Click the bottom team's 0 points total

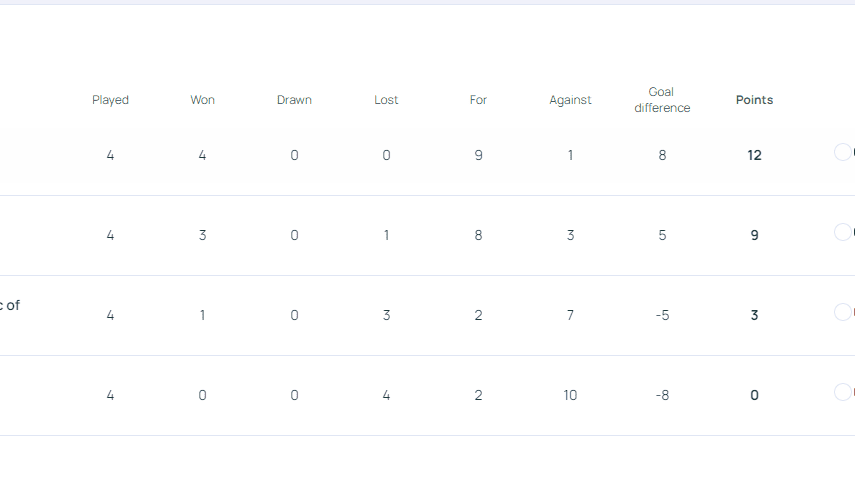pos(754,395)
